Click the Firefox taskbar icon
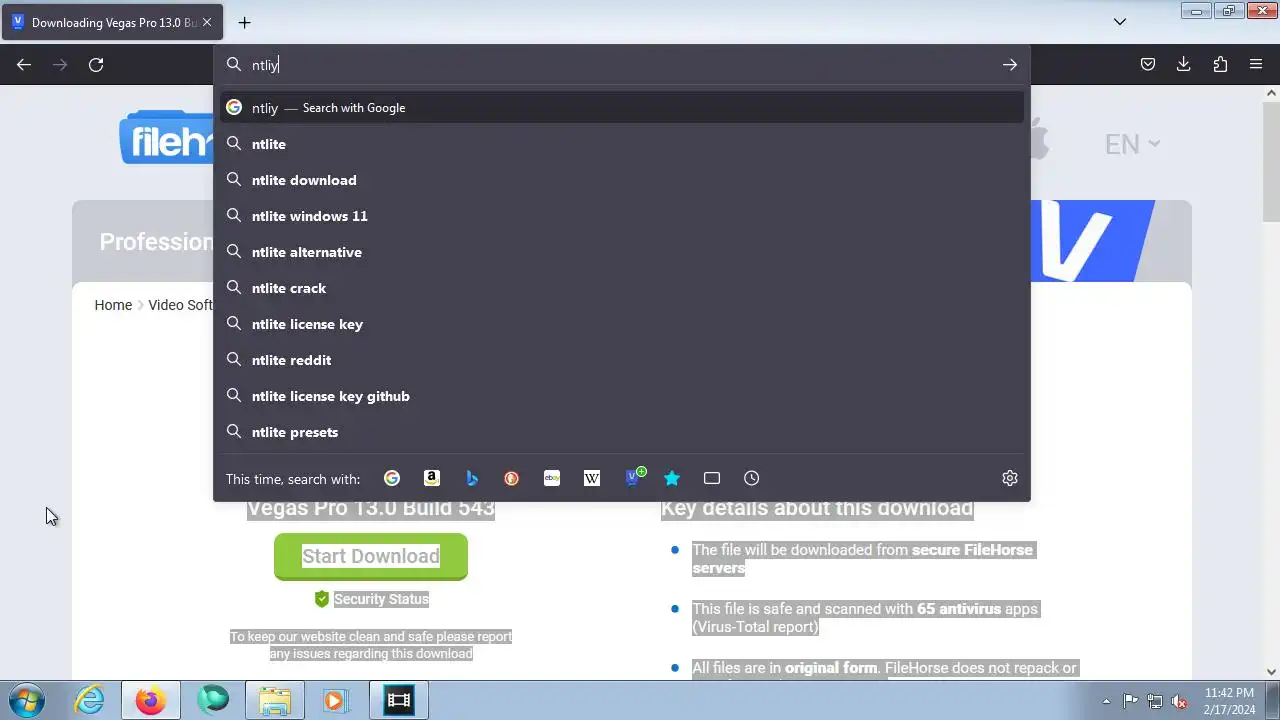Screen dimensions: 1280x720 151,701
